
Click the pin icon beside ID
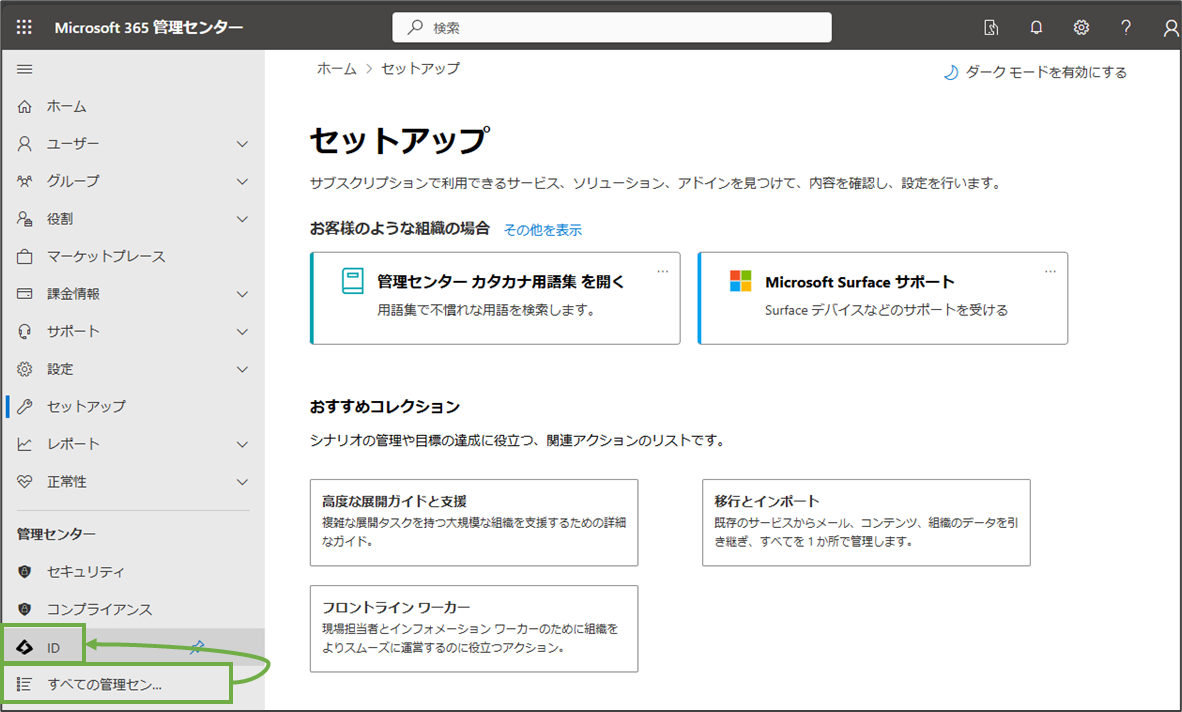(198, 646)
